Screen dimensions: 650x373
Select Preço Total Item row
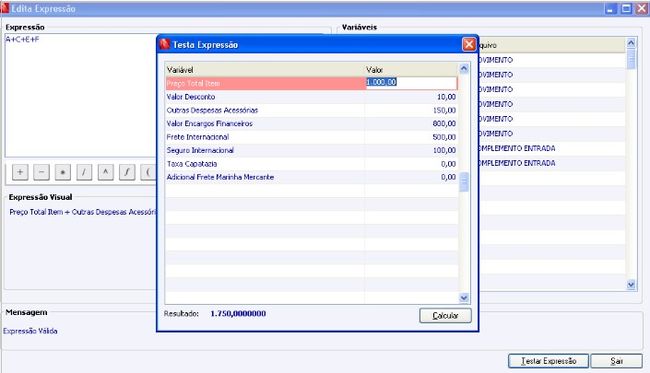(x=312, y=83)
